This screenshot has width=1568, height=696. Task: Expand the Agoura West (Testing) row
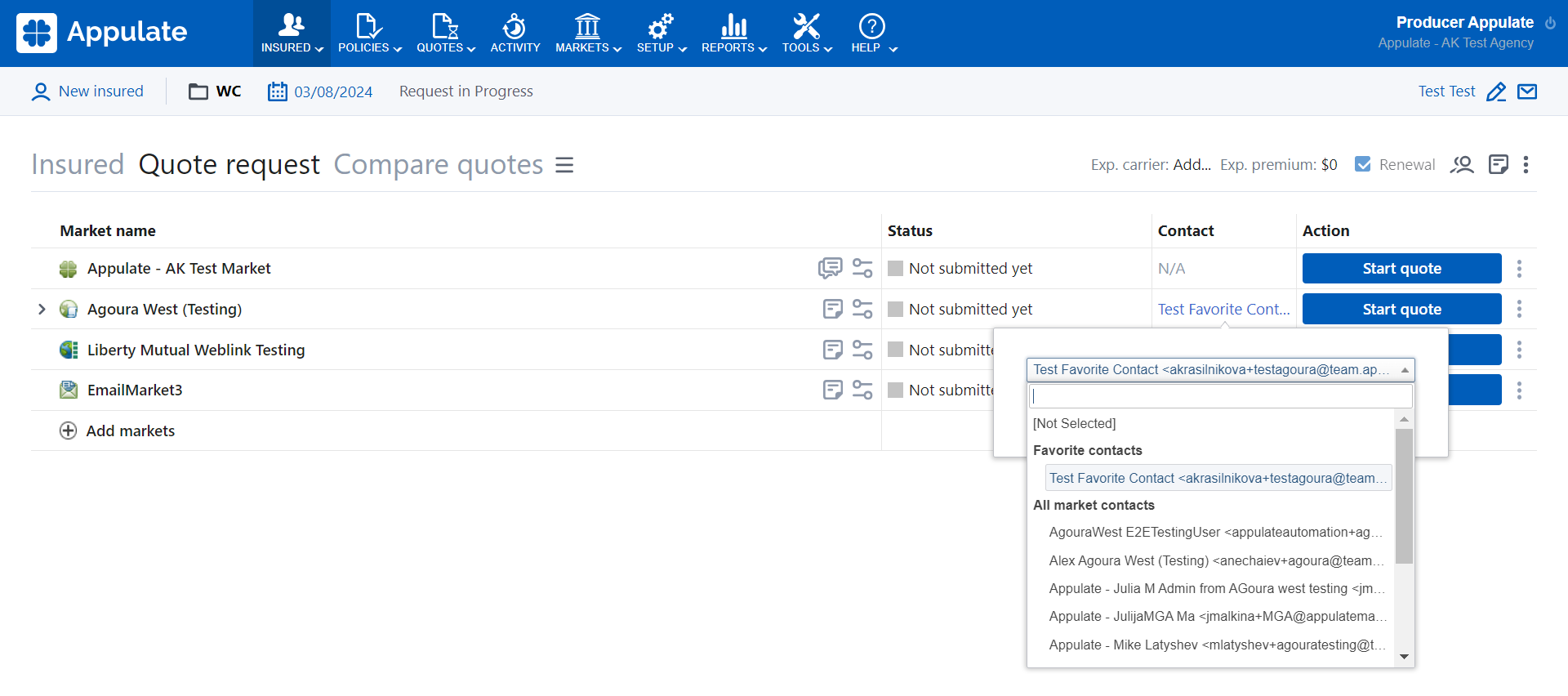(42, 309)
